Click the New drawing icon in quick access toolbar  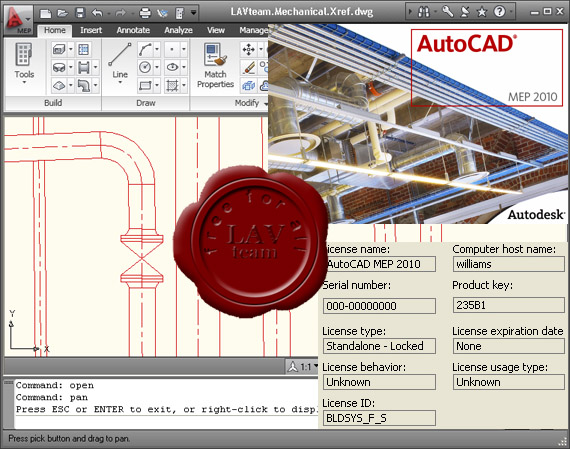coord(45,13)
